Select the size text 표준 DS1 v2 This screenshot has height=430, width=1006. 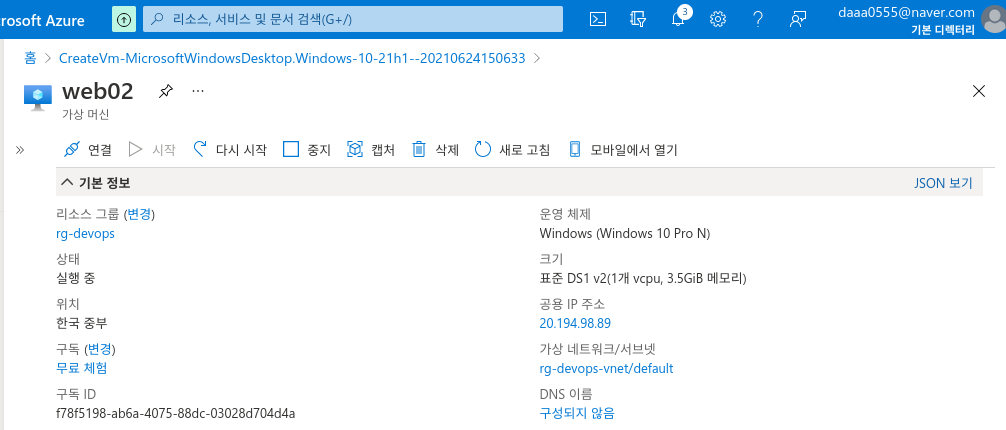pyautogui.click(x=572, y=279)
